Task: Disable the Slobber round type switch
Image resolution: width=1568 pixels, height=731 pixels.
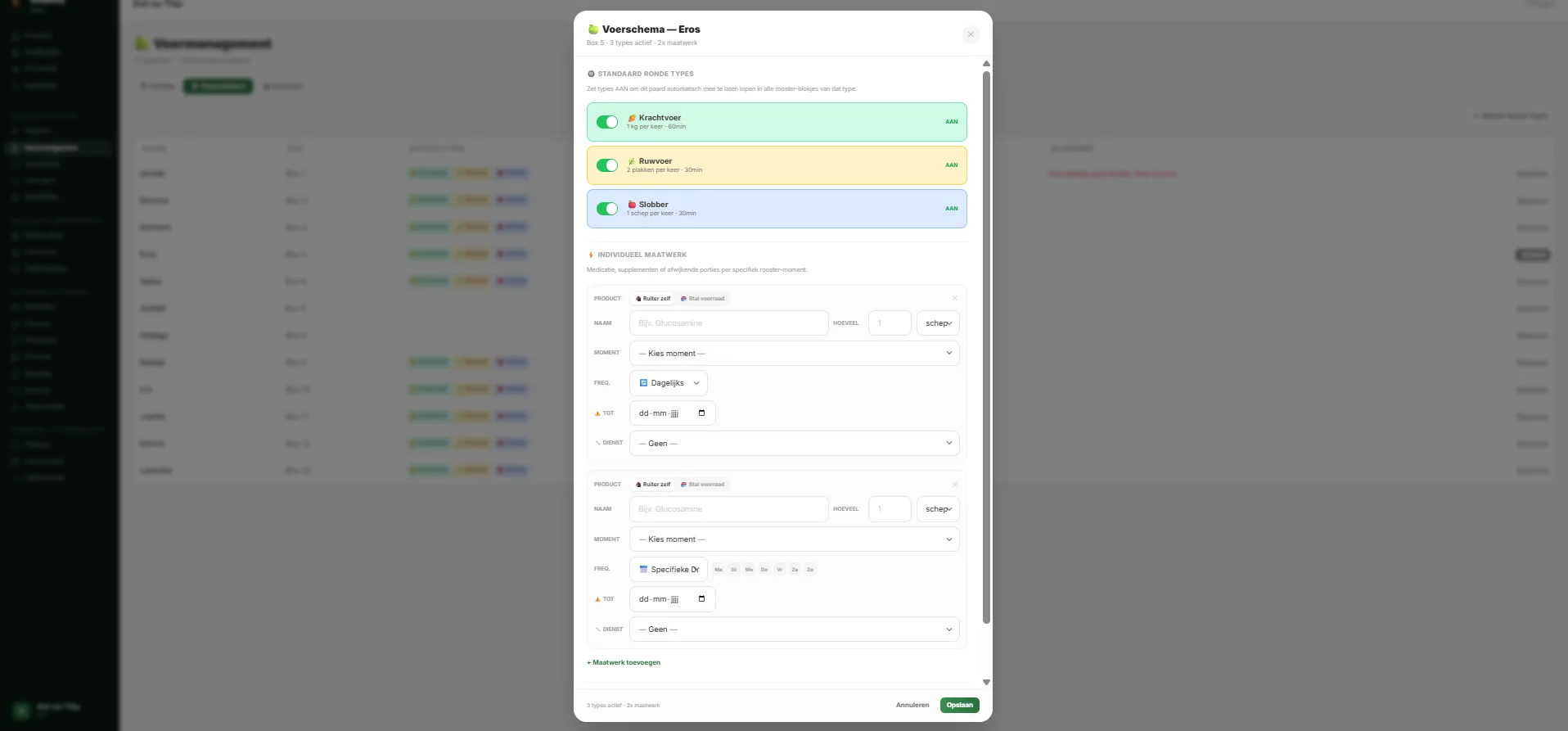Action: pyautogui.click(x=607, y=209)
